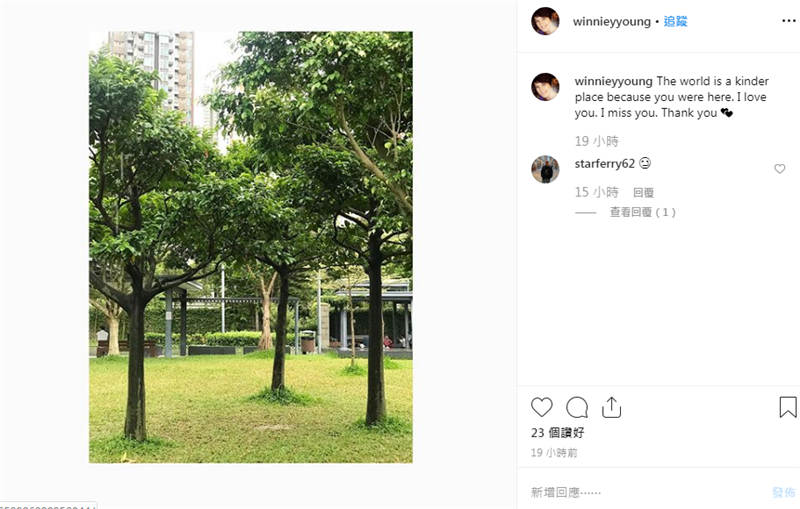Click the 19 小時前 post timestamp
This screenshot has height=509, width=800.
click(x=554, y=453)
